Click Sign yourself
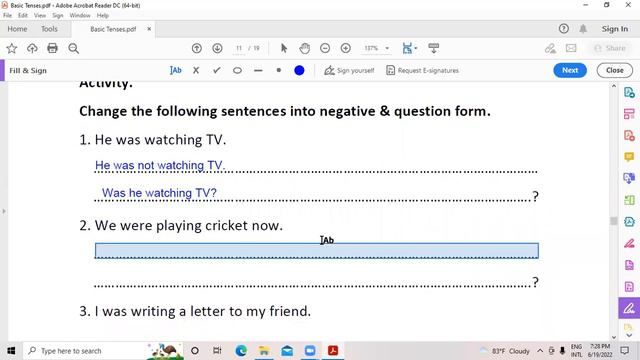Screen dimensions: 640x360 (x=349, y=71)
